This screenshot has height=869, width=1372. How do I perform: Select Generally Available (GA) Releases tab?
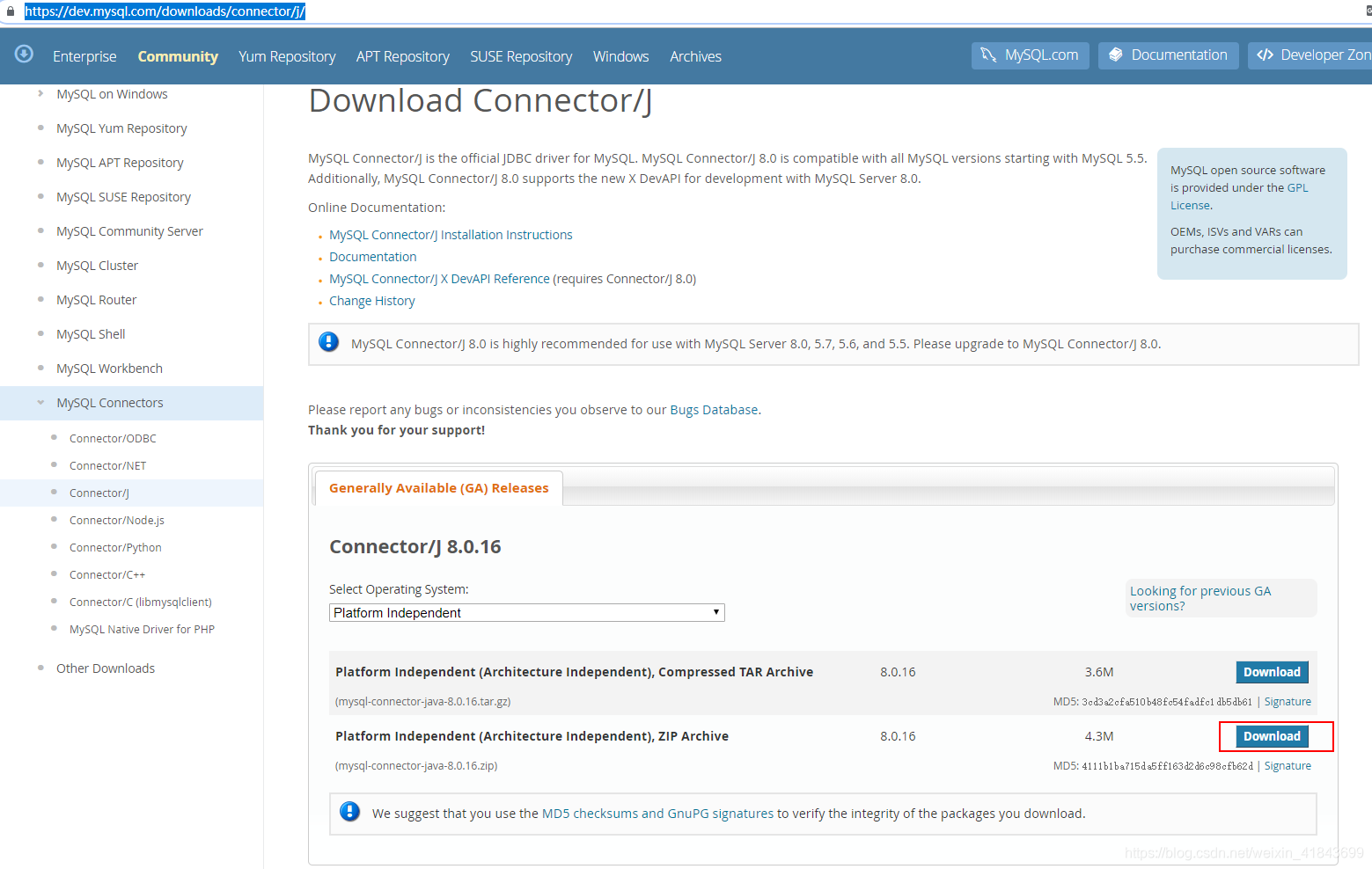[x=438, y=488]
